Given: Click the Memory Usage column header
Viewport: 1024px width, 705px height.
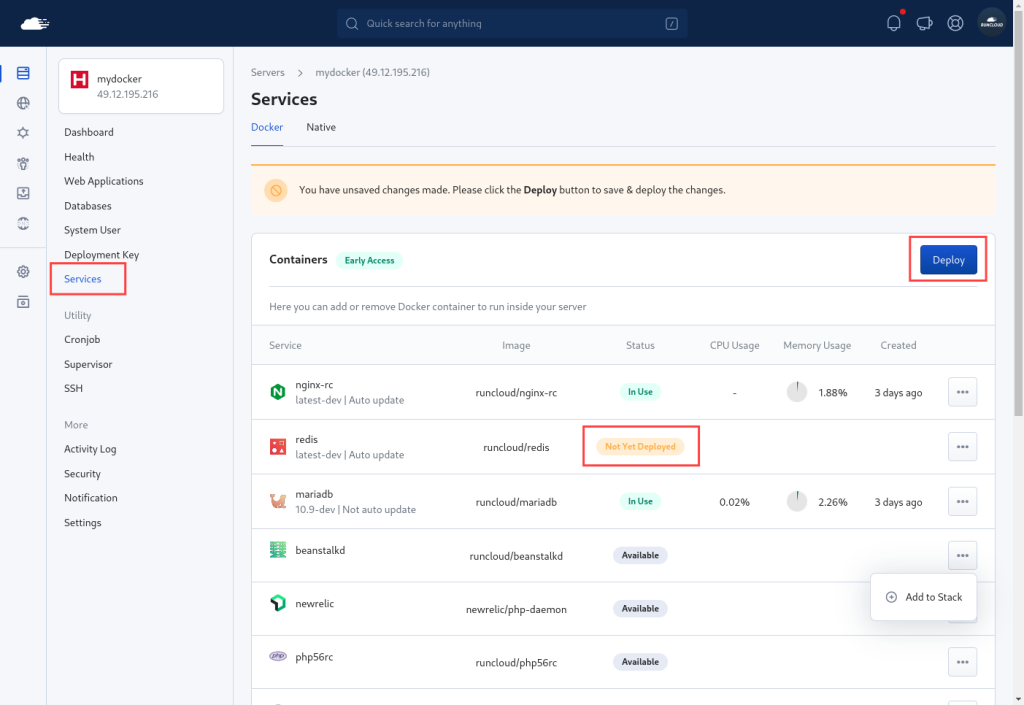Looking at the screenshot, I should click(817, 345).
